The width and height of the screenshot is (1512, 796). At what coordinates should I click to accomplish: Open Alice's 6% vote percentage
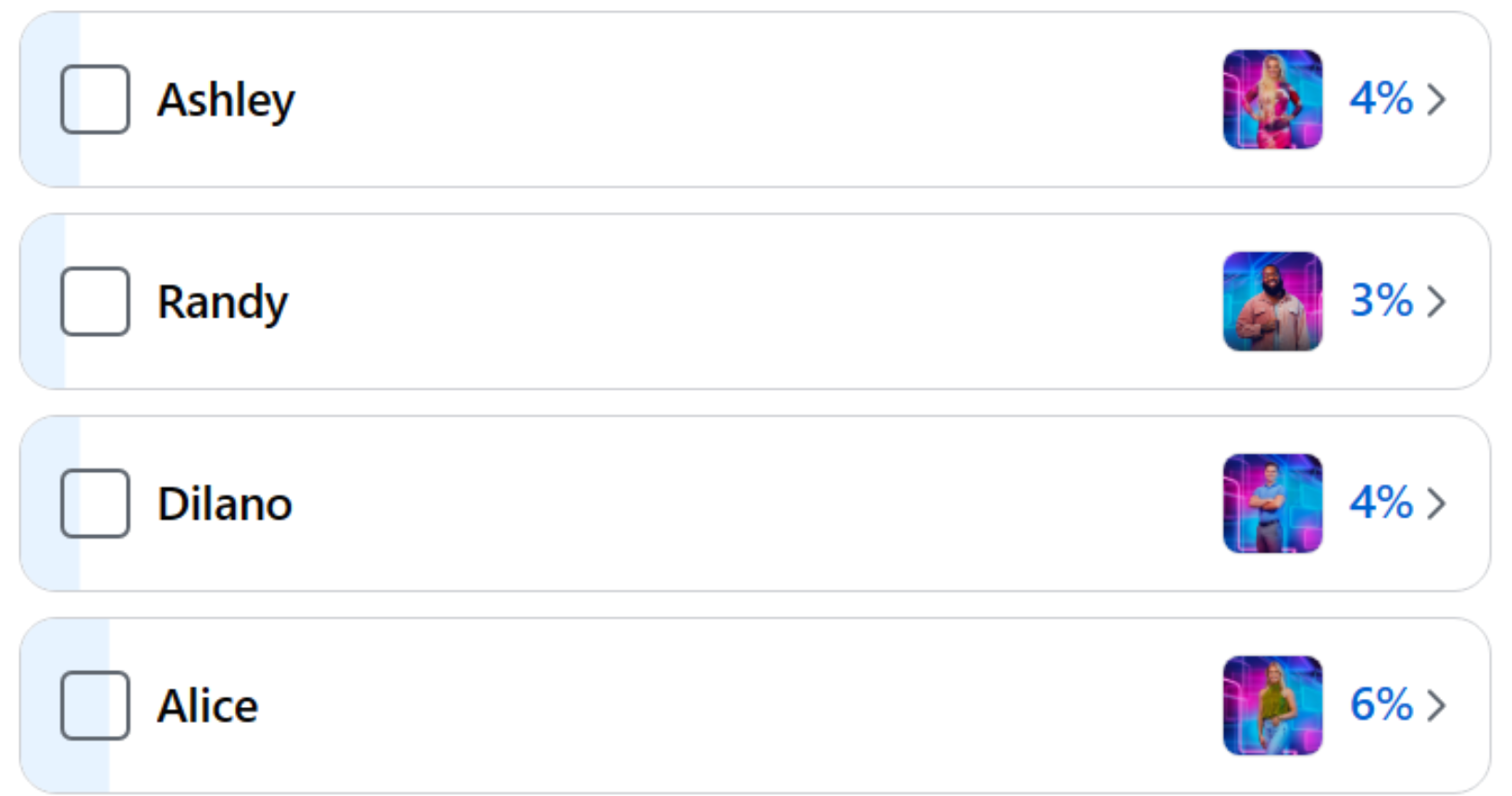[x=1381, y=704]
